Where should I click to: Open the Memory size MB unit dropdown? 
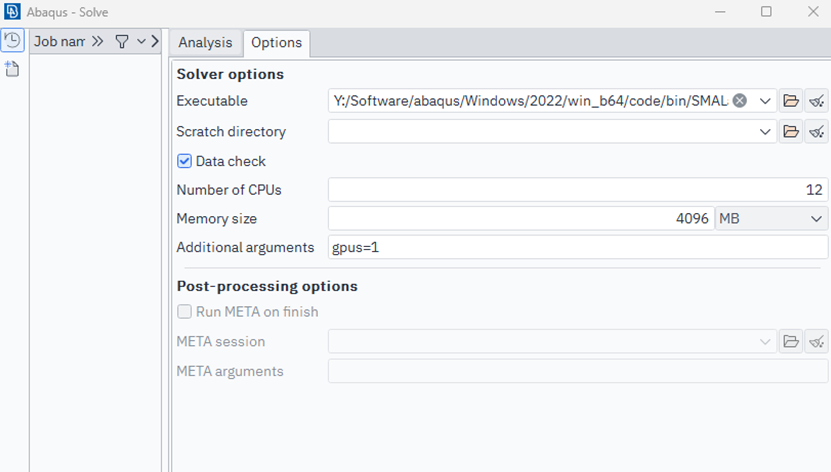[x=771, y=218]
